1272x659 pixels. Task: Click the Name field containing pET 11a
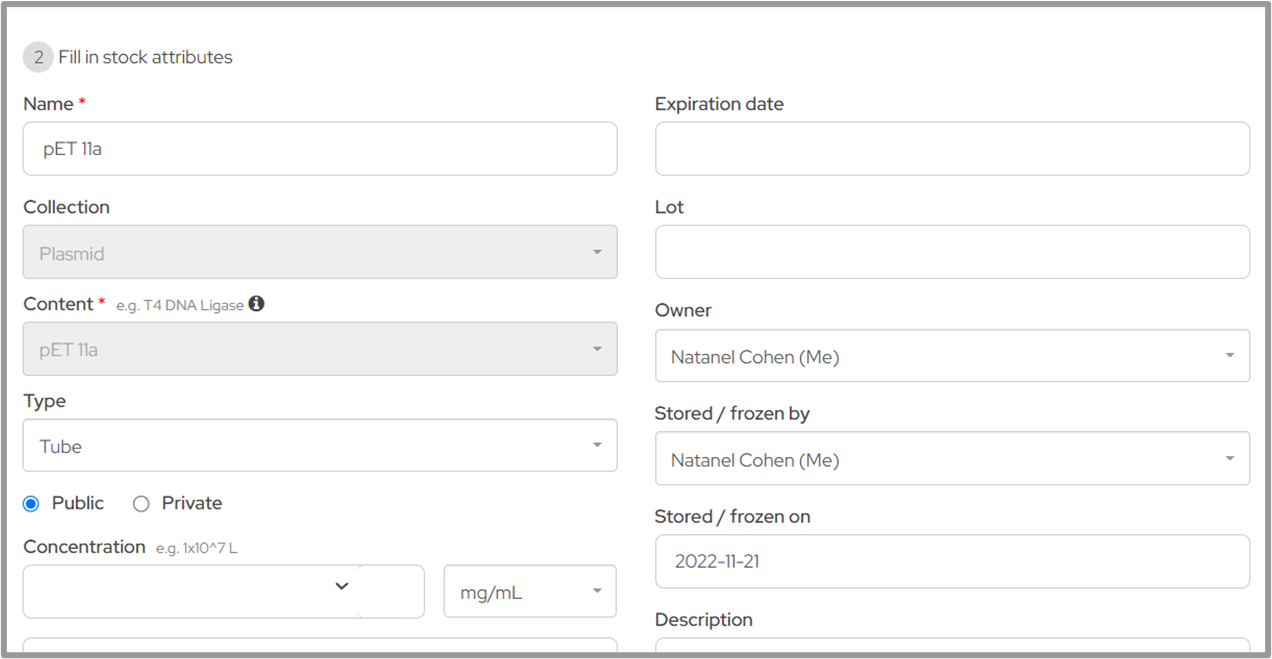coord(320,149)
